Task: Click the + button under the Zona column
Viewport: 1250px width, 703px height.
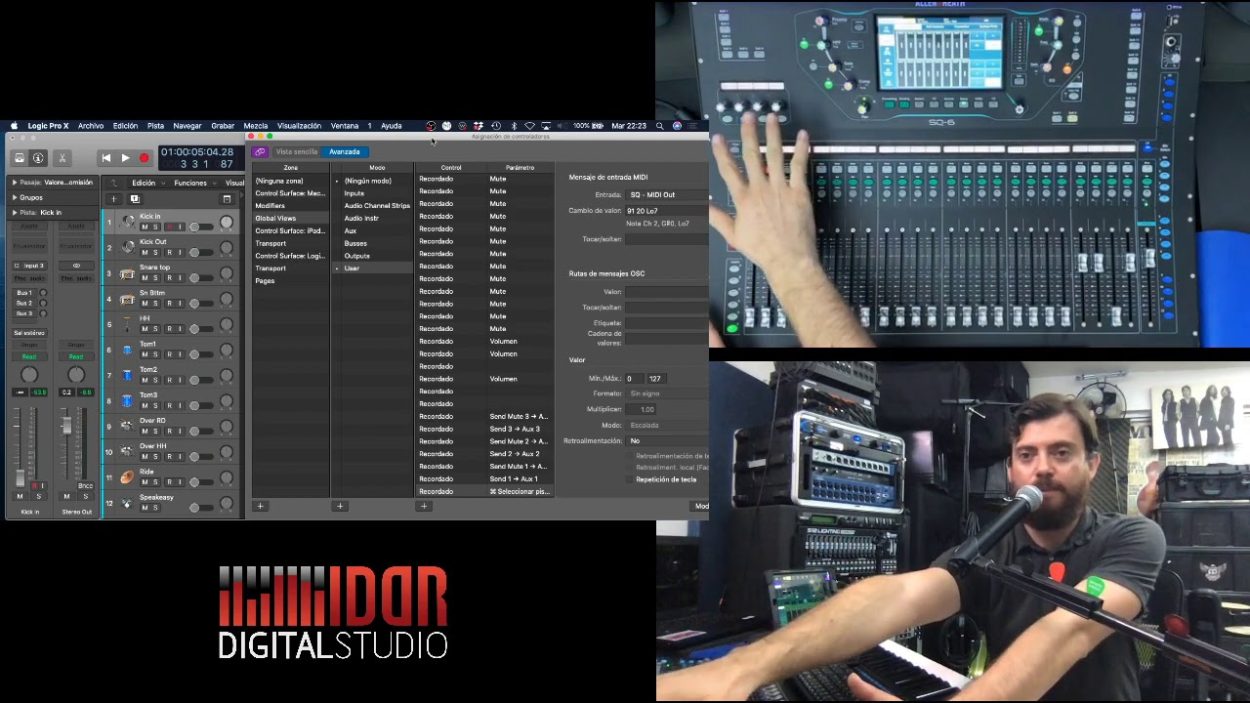Action: pos(259,506)
